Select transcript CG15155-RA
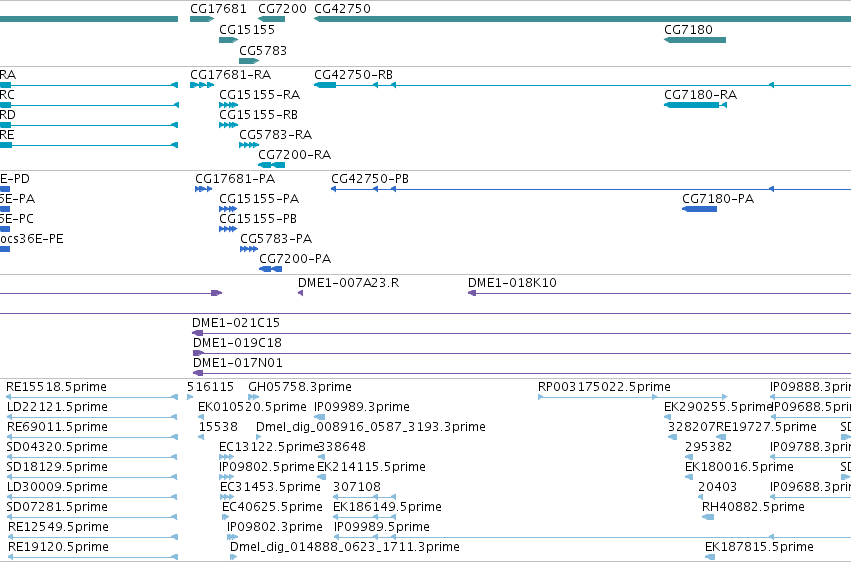The height and width of the screenshot is (562, 851). click(259, 94)
